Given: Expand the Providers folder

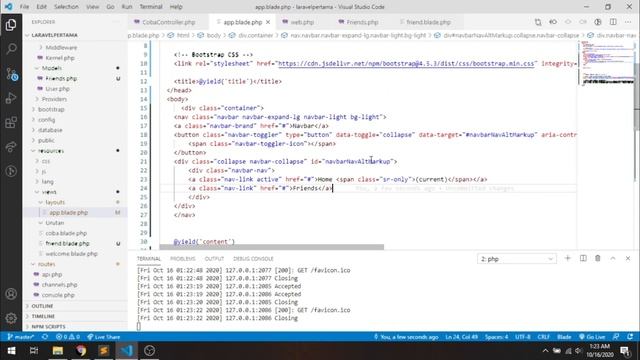Looking at the screenshot, I should click(54, 99).
